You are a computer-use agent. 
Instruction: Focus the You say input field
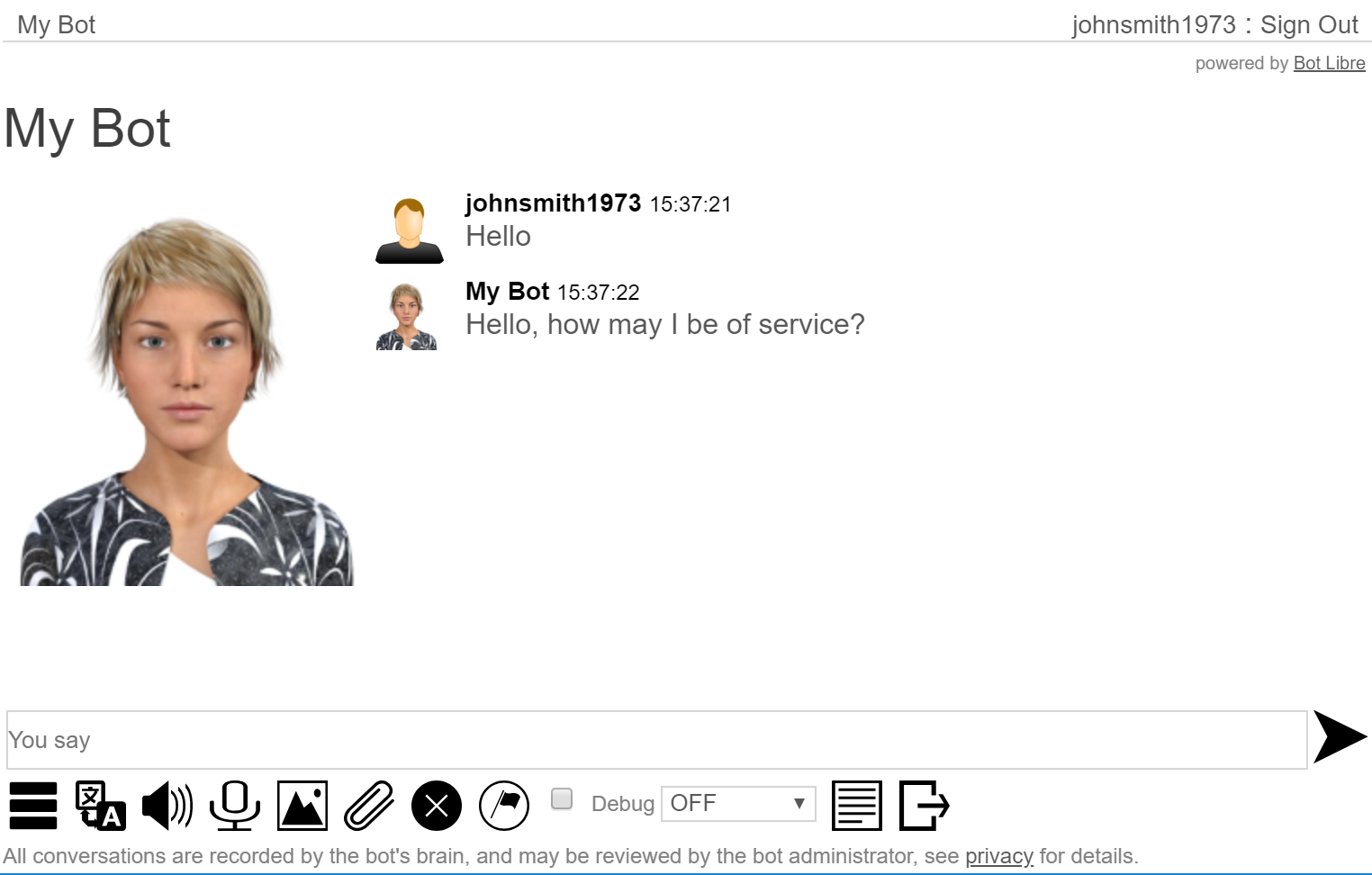pos(657,740)
